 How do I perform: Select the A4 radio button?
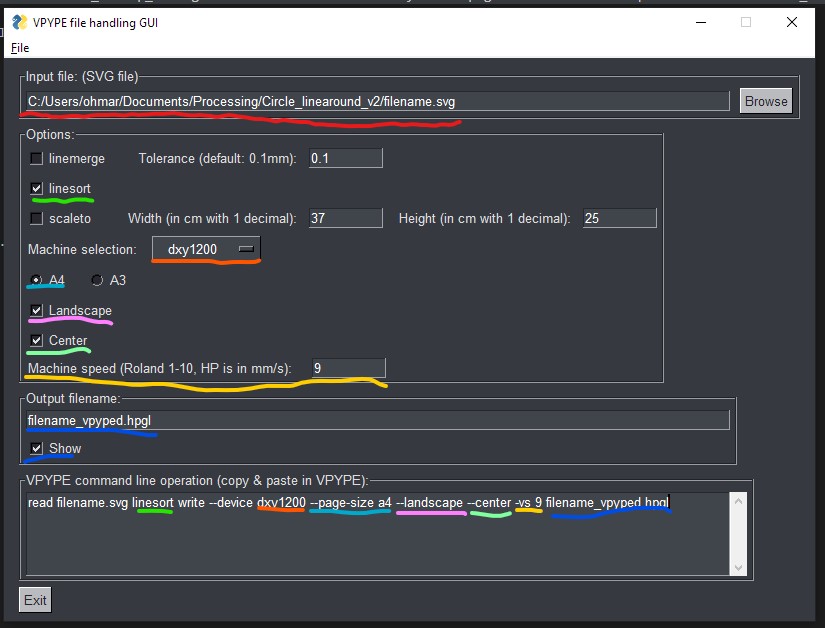coord(37,280)
